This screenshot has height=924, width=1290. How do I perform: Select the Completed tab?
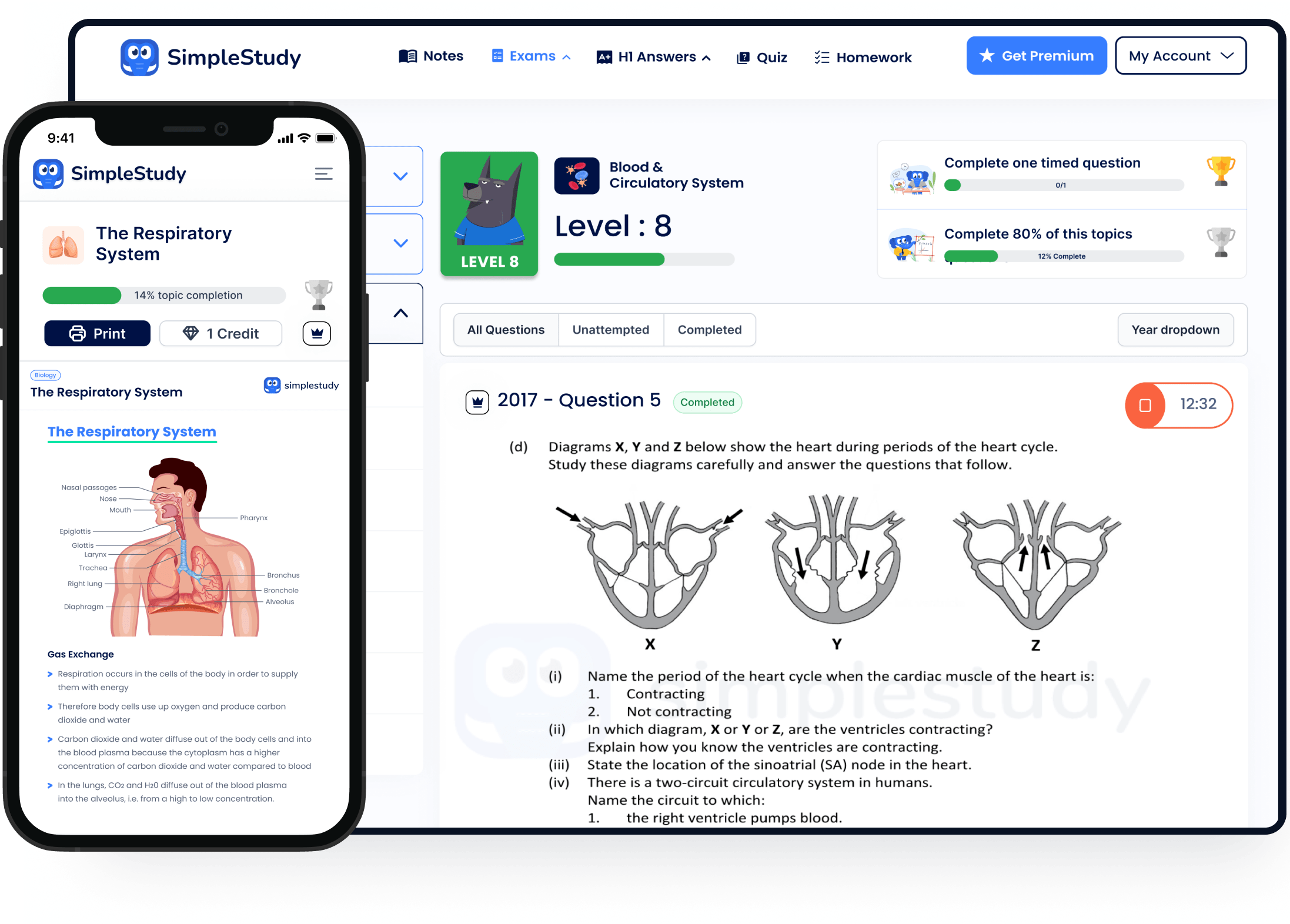pos(710,330)
